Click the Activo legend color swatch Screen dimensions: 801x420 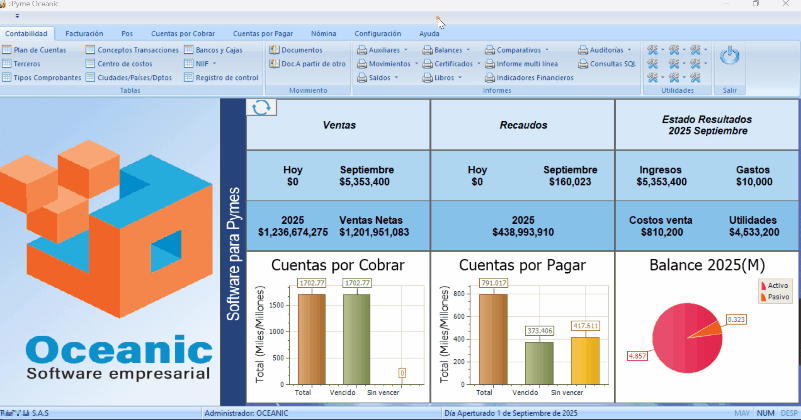764,286
